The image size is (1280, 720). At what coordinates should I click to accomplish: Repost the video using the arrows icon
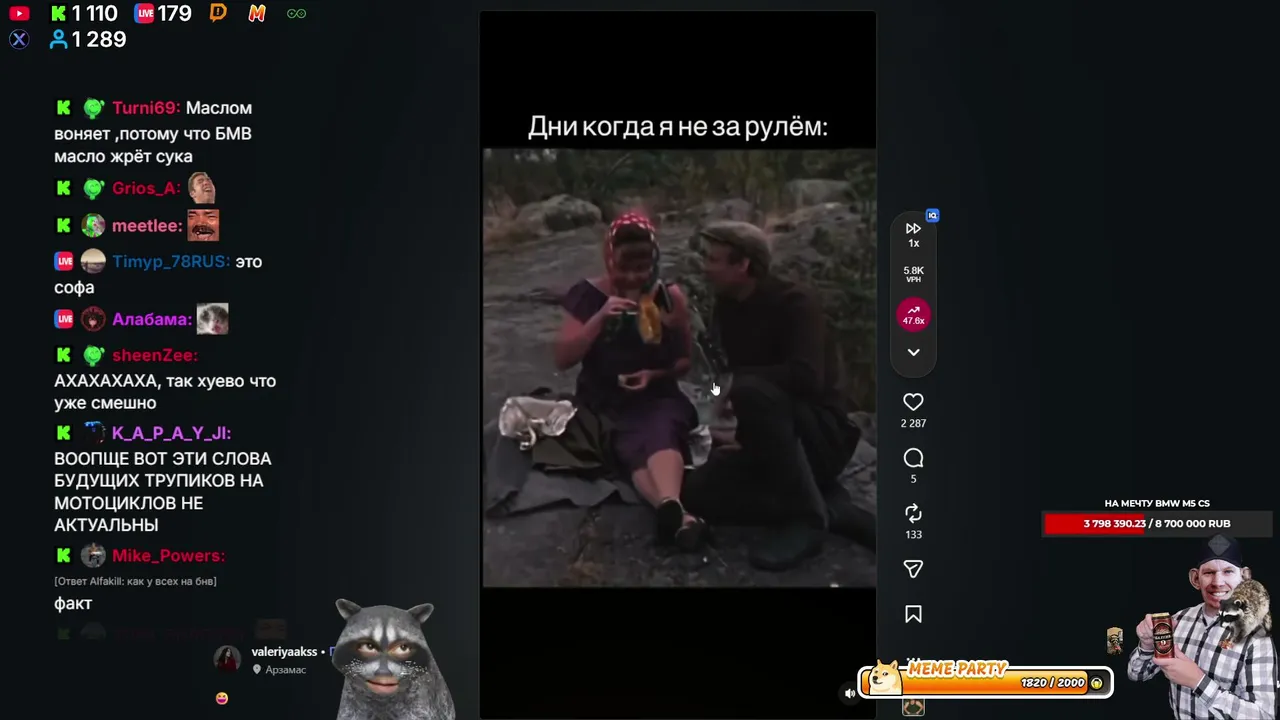[x=913, y=513]
